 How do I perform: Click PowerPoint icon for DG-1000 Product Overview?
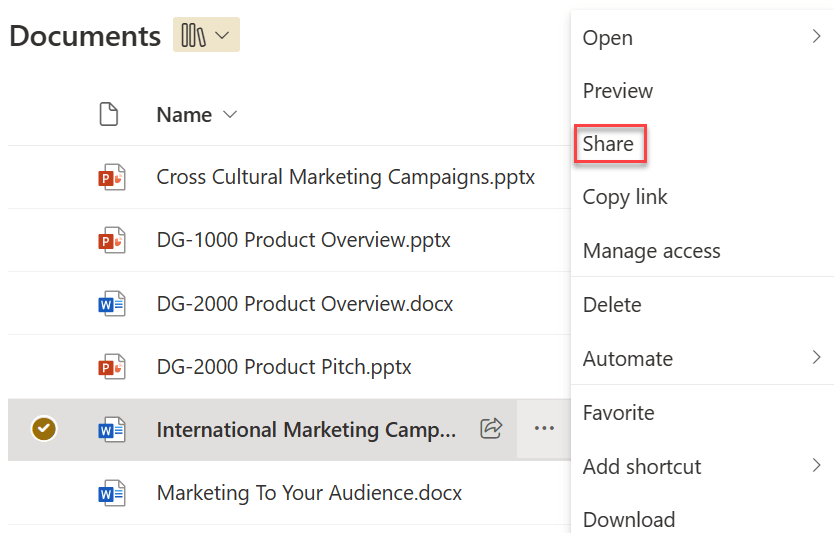click(112, 240)
